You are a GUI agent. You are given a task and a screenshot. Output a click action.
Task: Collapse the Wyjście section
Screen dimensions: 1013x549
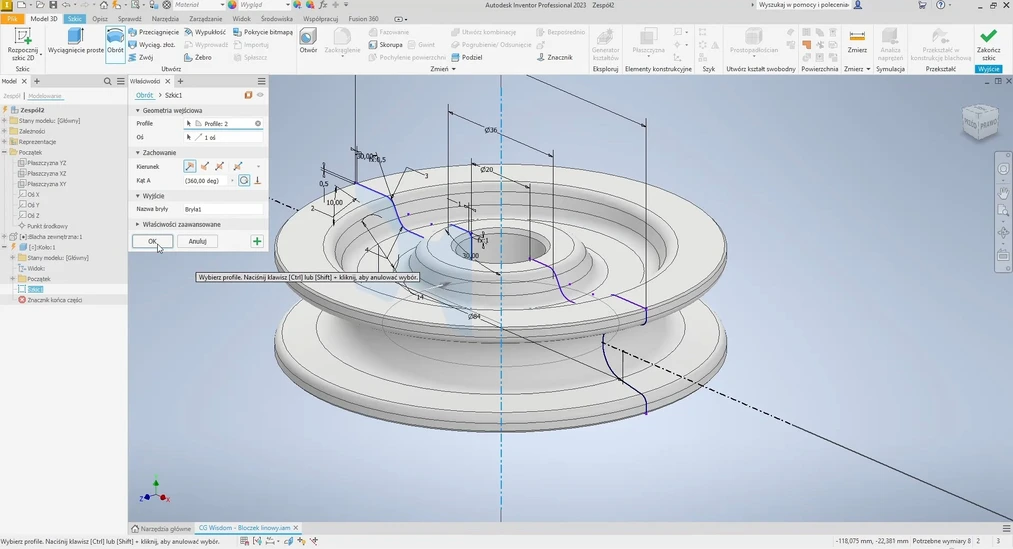coord(138,196)
